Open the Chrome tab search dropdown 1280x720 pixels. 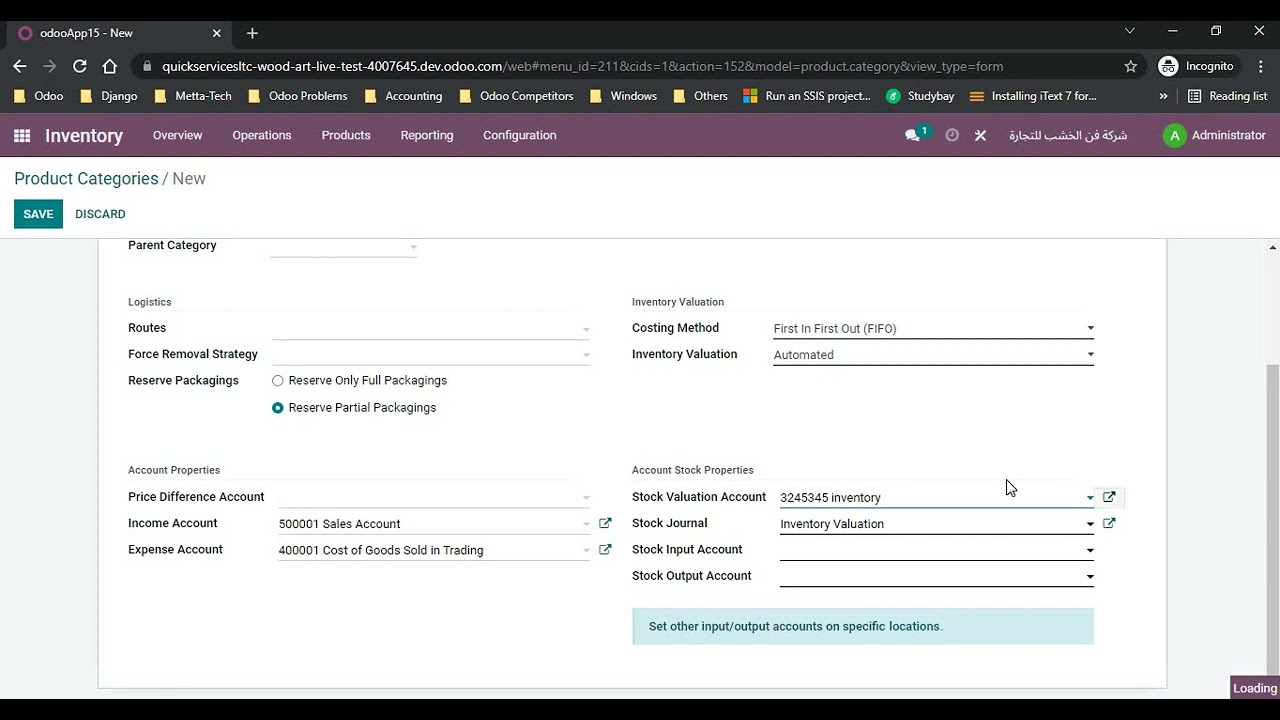coord(1130,32)
